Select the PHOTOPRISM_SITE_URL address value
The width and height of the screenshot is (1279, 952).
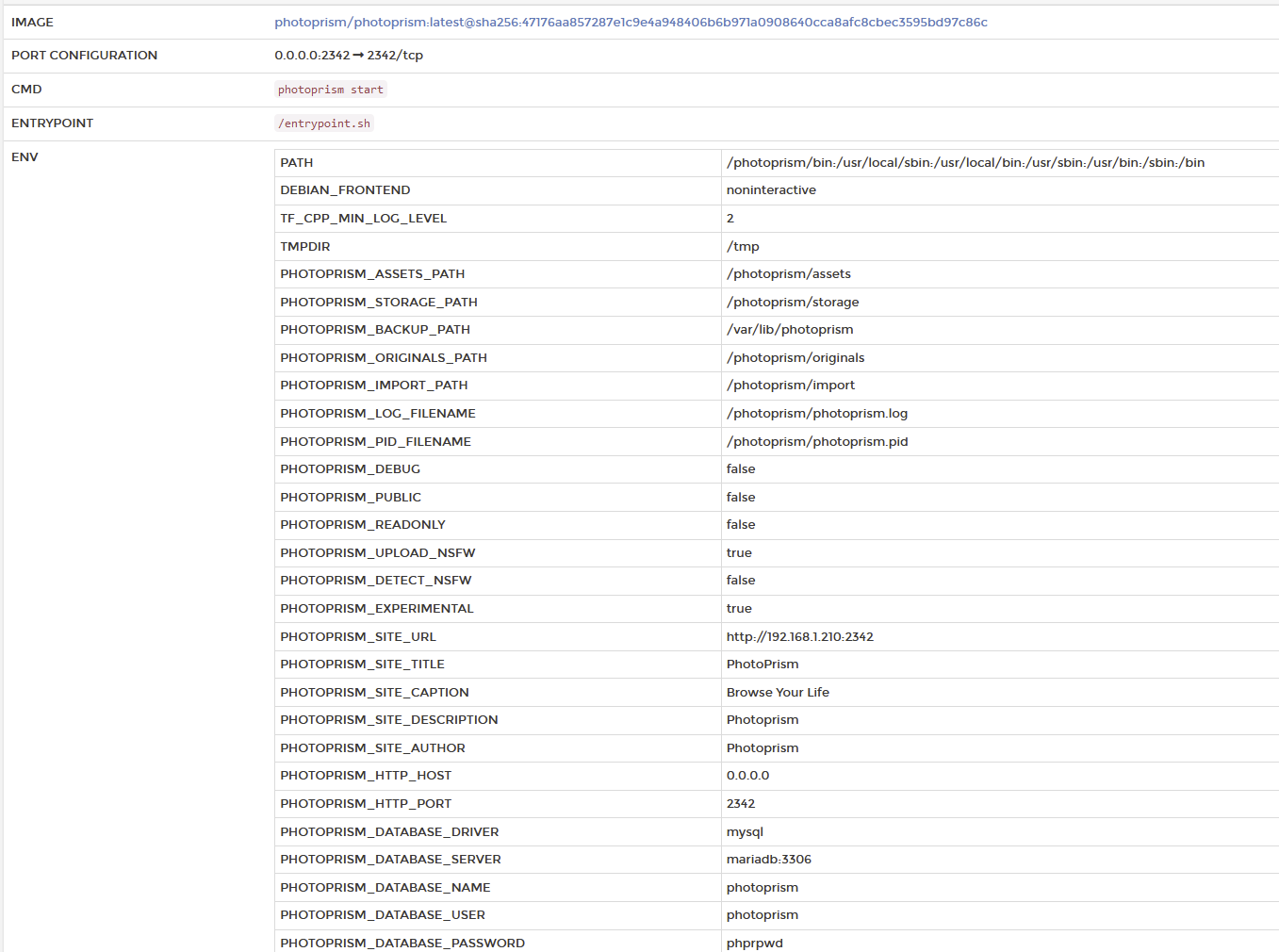click(799, 636)
